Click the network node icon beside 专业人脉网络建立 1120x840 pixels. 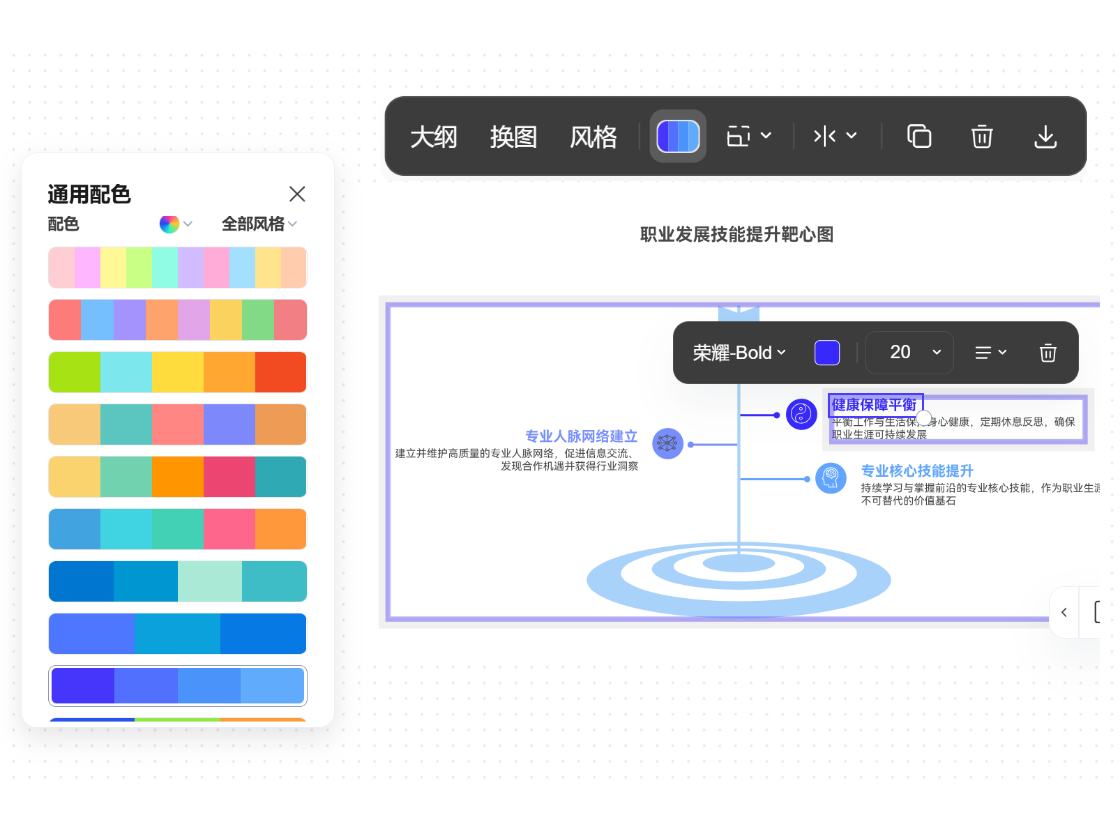coord(667,444)
